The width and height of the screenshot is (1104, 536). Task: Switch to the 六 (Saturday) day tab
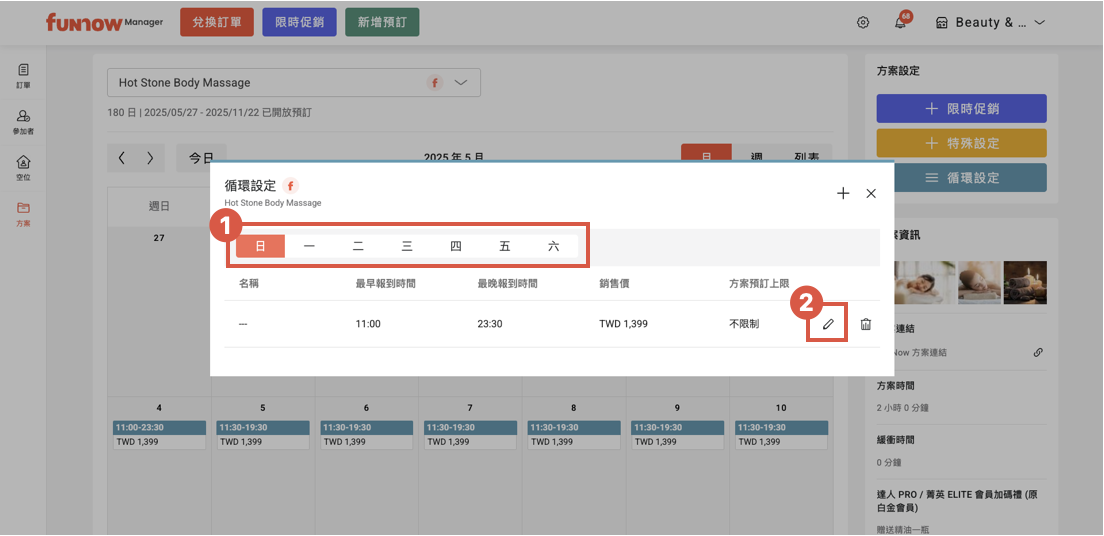(x=554, y=246)
